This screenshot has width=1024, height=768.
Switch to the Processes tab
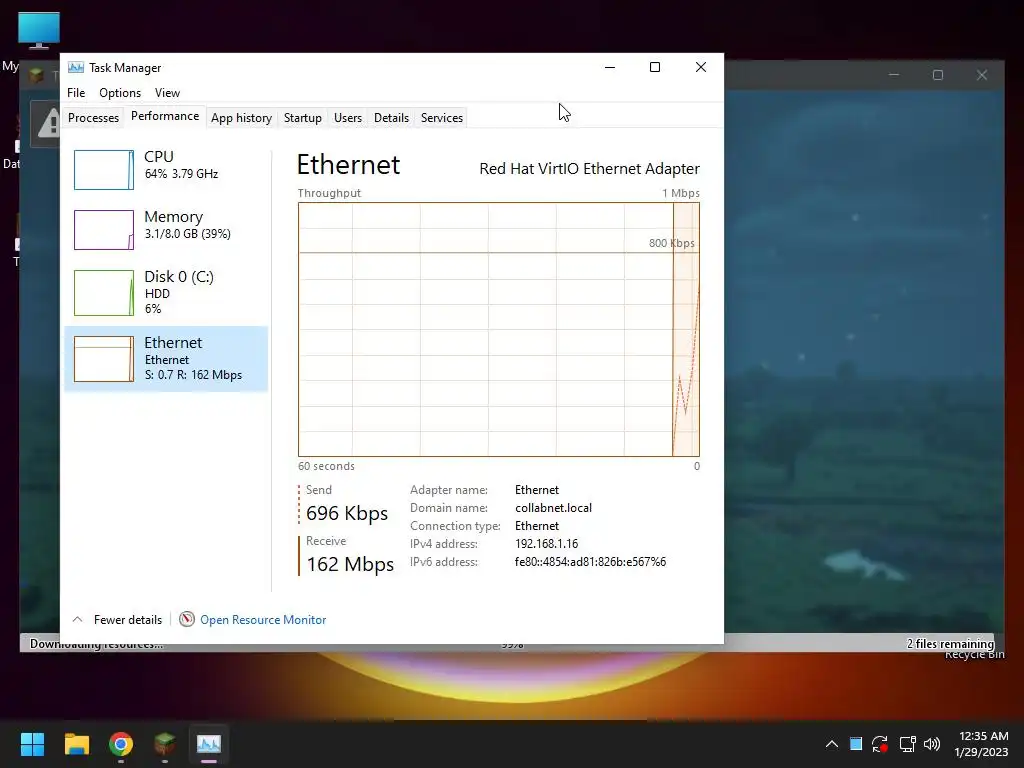coord(93,118)
